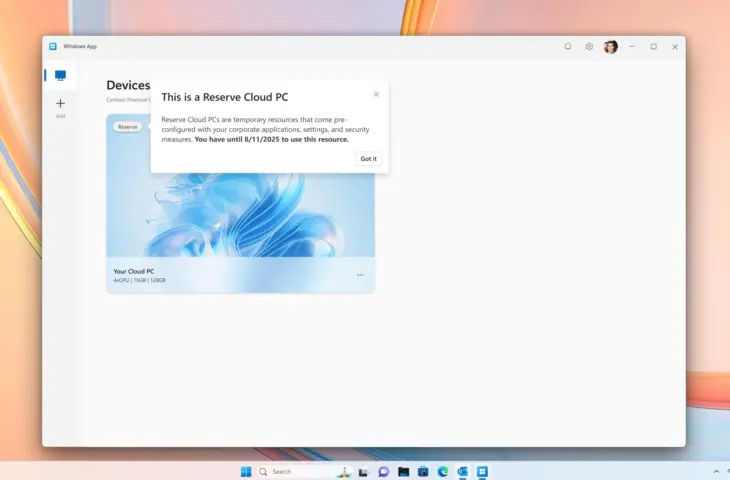The height and width of the screenshot is (480, 730).
Task: Click the '4vCPU | 16GB | 128GB' specs text
Action: (x=139, y=280)
